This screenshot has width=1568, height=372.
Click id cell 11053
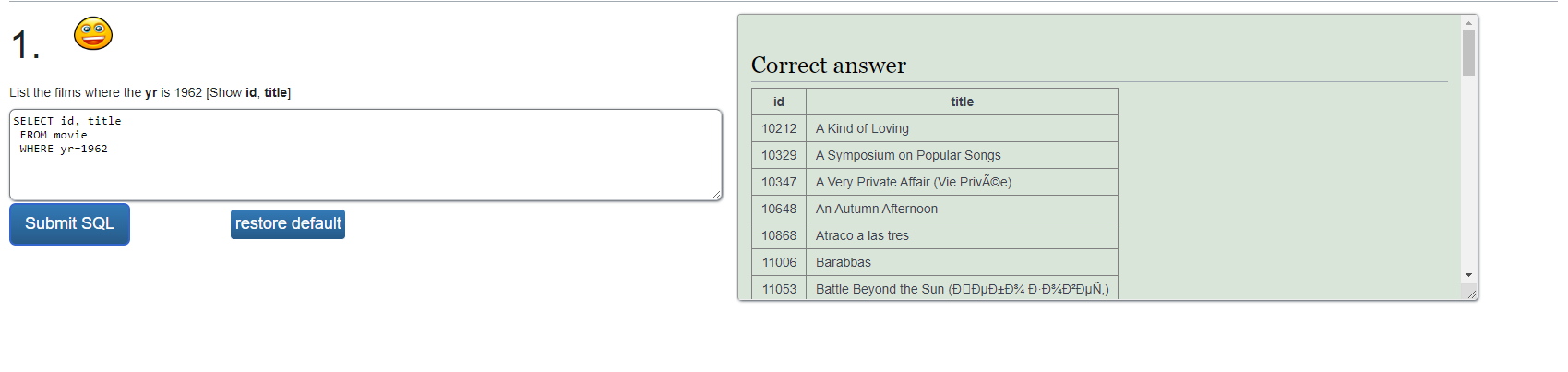779,289
